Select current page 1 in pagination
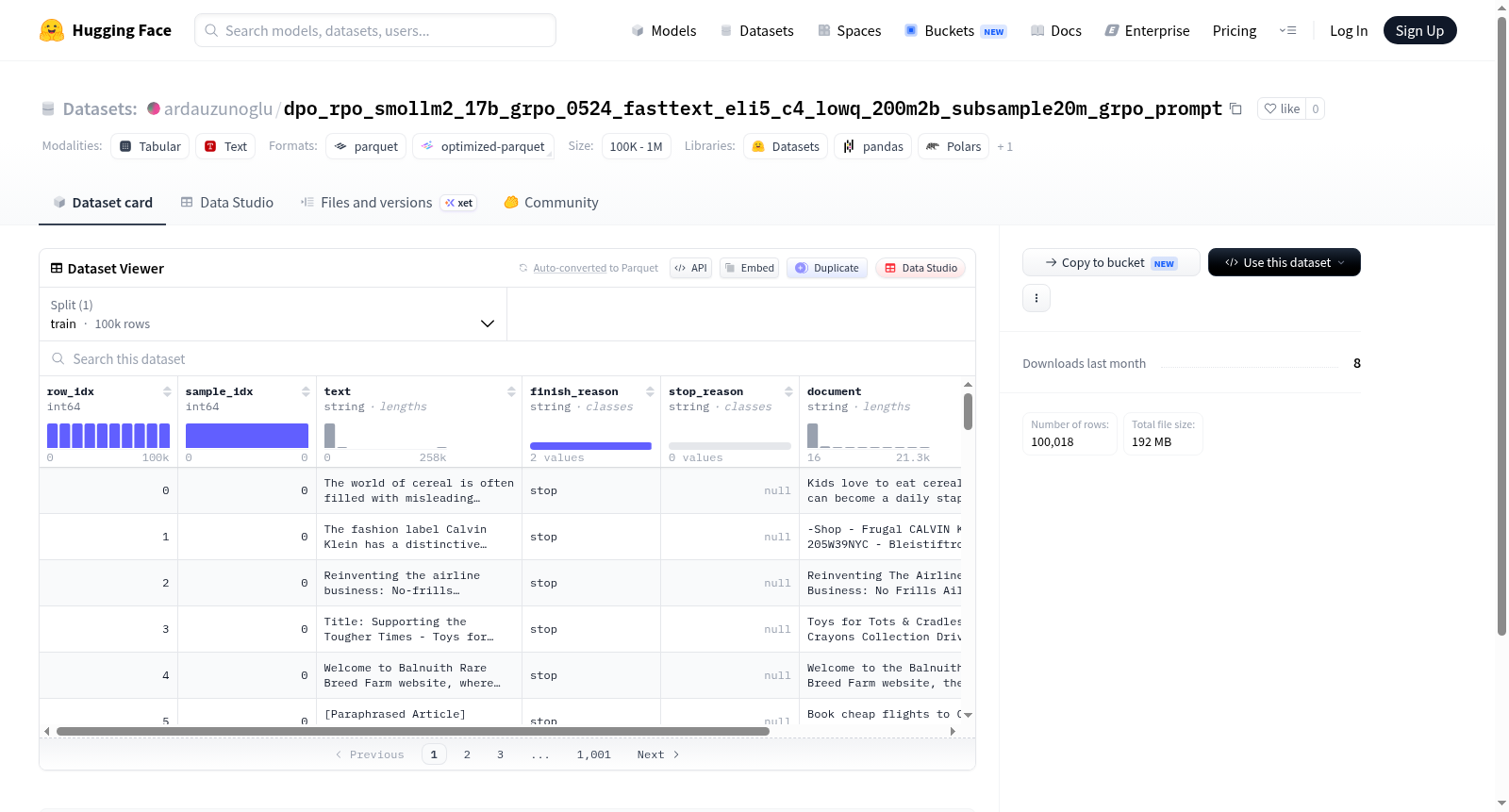Image resolution: width=1509 pixels, height=812 pixels. [x=434, y=754]
